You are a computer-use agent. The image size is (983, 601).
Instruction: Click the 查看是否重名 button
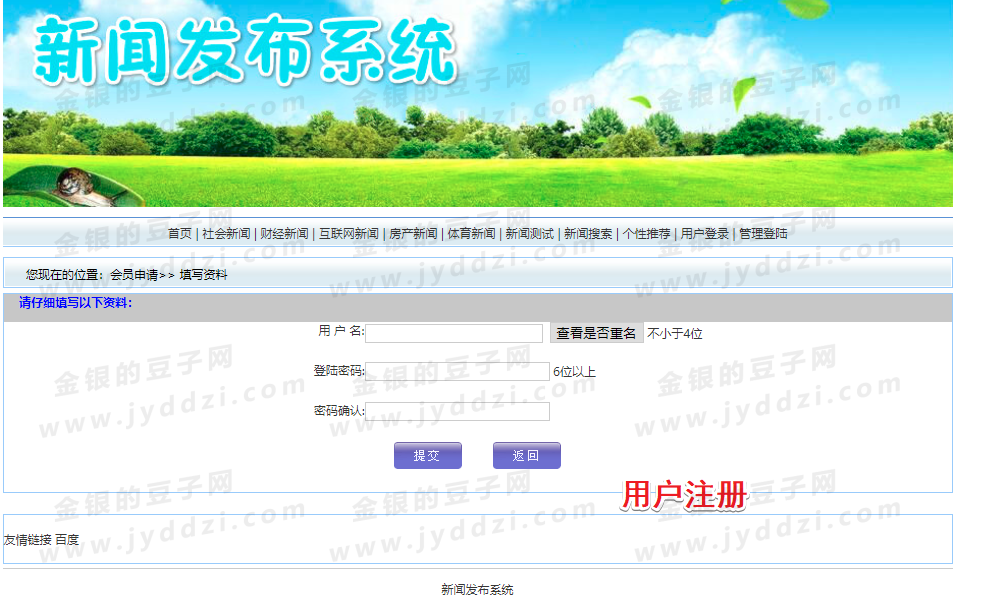596,333
